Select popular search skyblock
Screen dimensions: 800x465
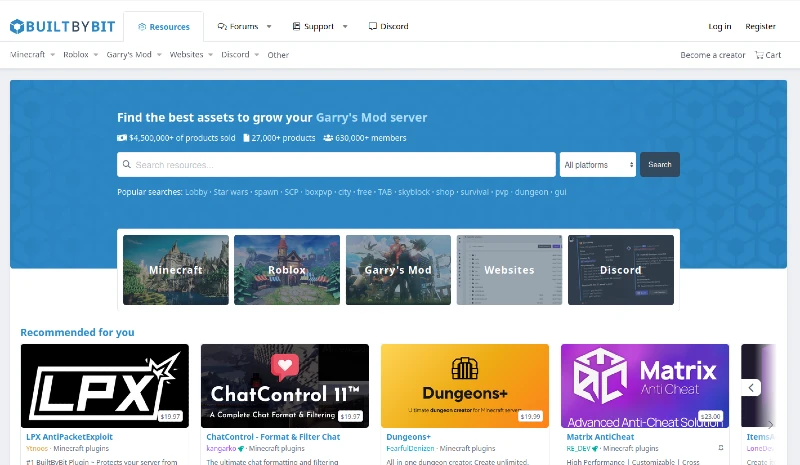[x=414, y=192]
